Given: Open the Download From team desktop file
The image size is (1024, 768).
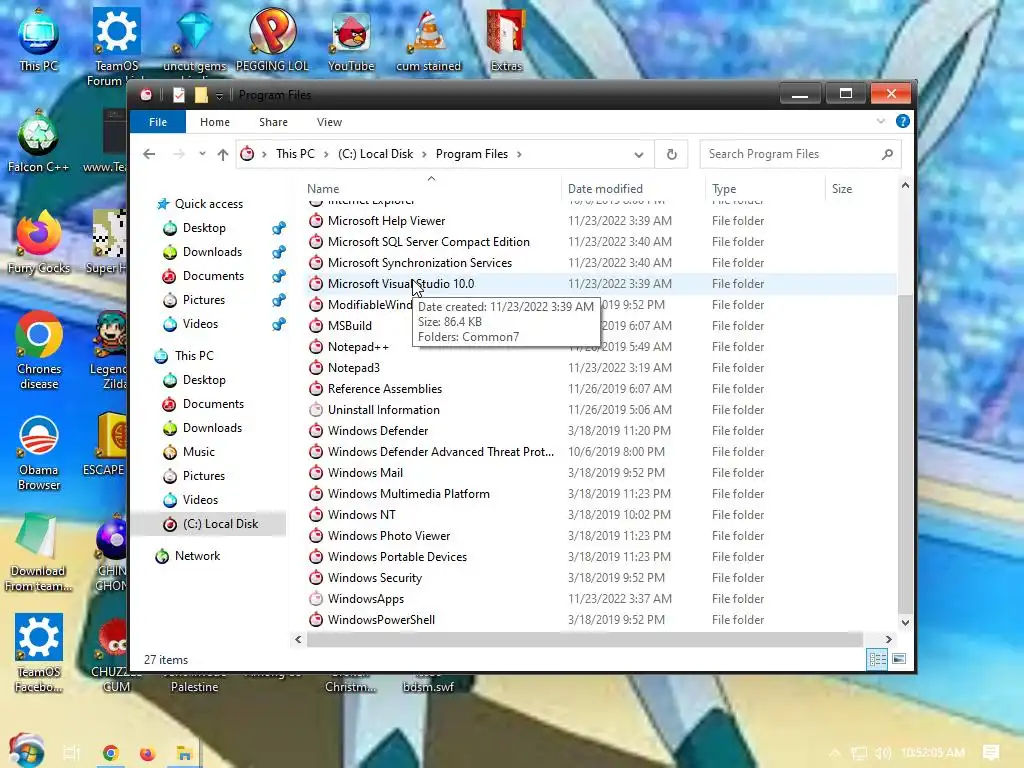Looking at the screenshot, I should [x=38, y=552].
